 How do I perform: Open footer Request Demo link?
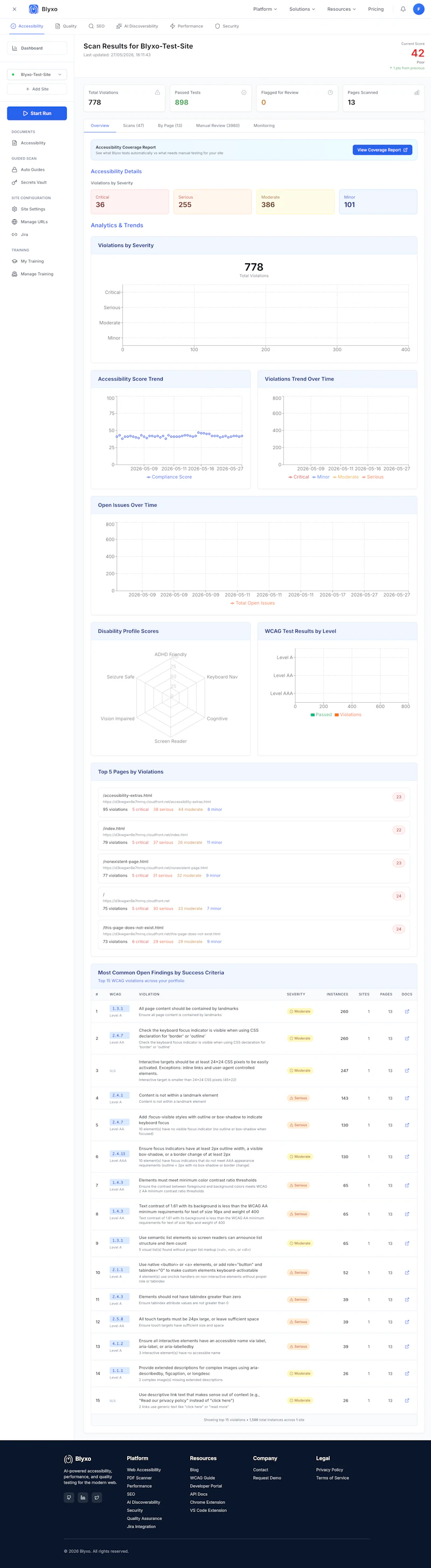267,1478
